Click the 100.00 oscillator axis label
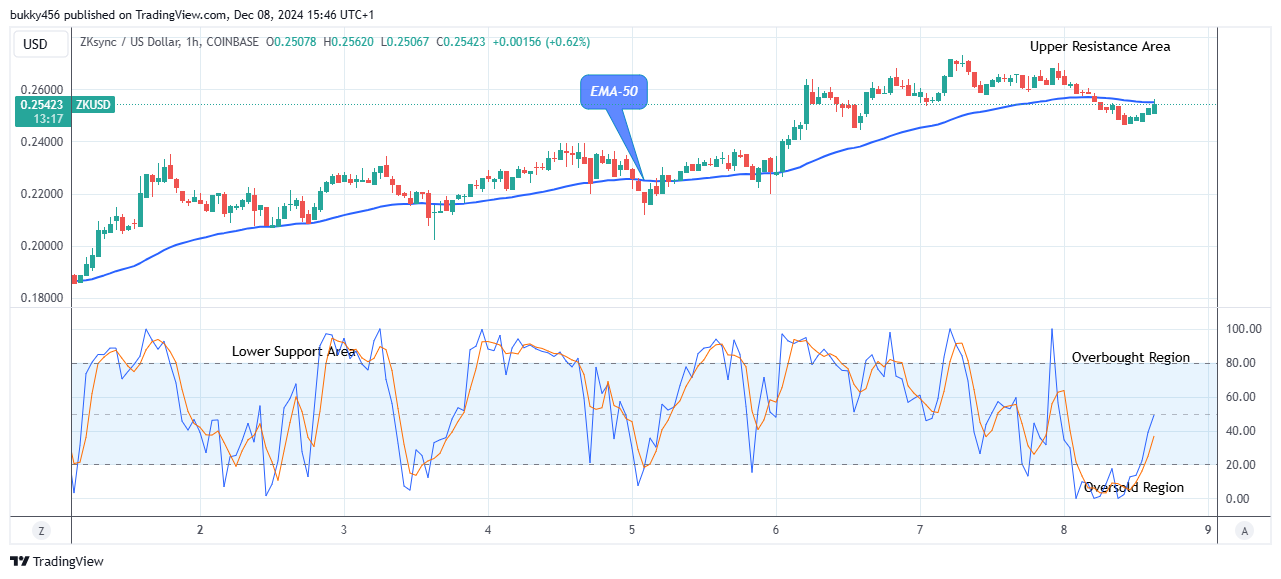This screenshot has height=579, width=1281. 1243,328
